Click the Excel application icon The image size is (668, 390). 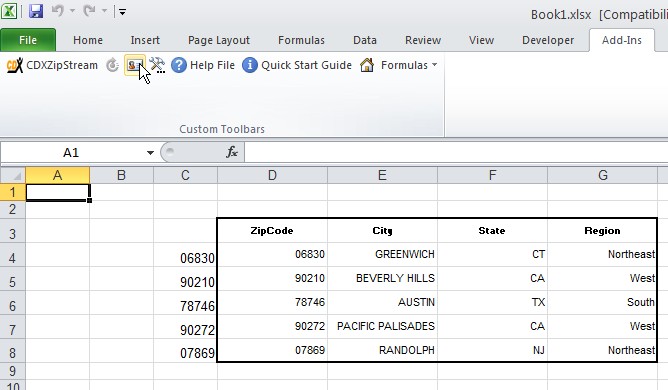pyautogui.click(x=9, y=11)
